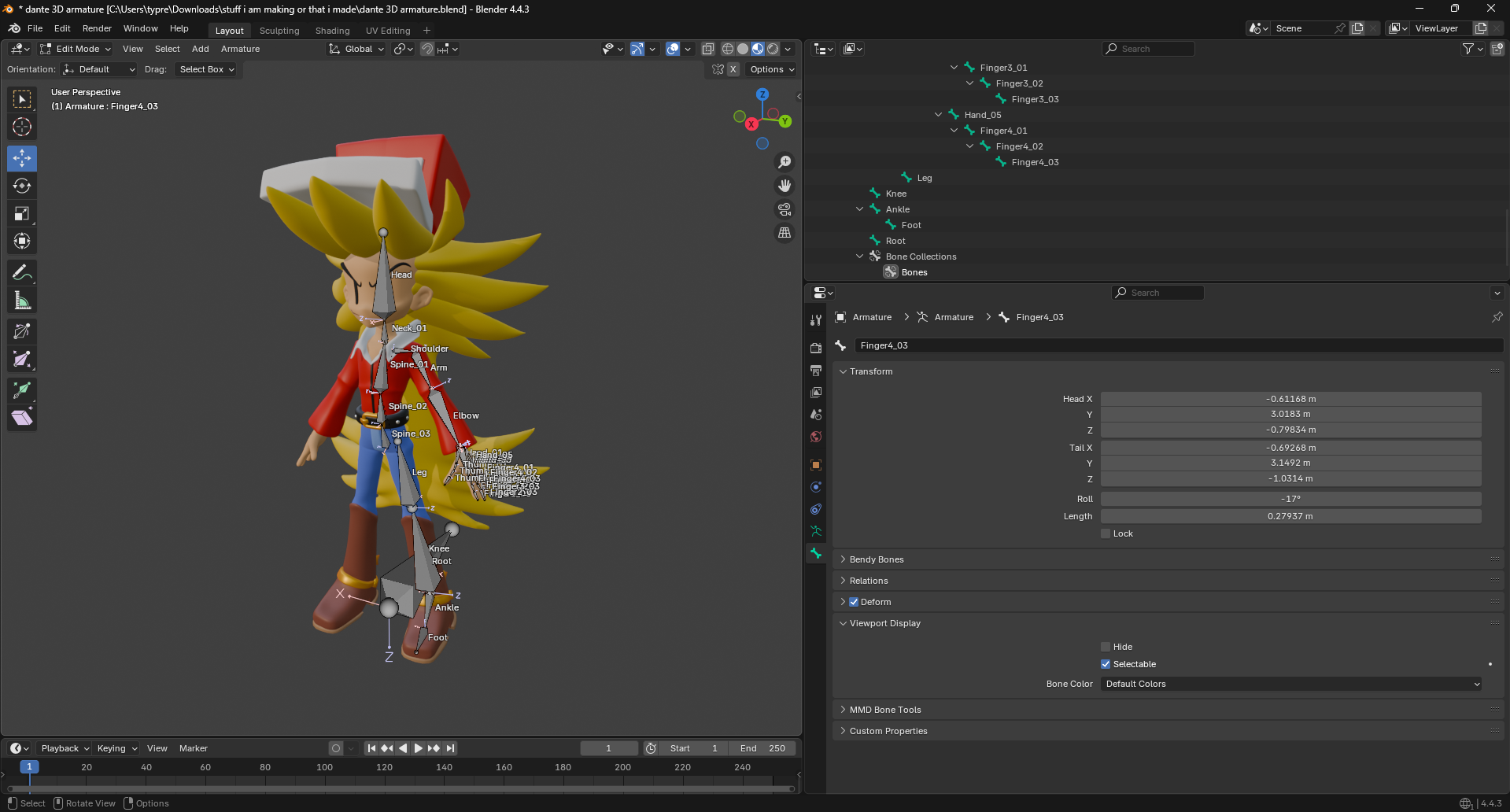The height and width of the screenshot is (812, 1510).
Task: Open the Physics properties tab
Action: [816, 487]
